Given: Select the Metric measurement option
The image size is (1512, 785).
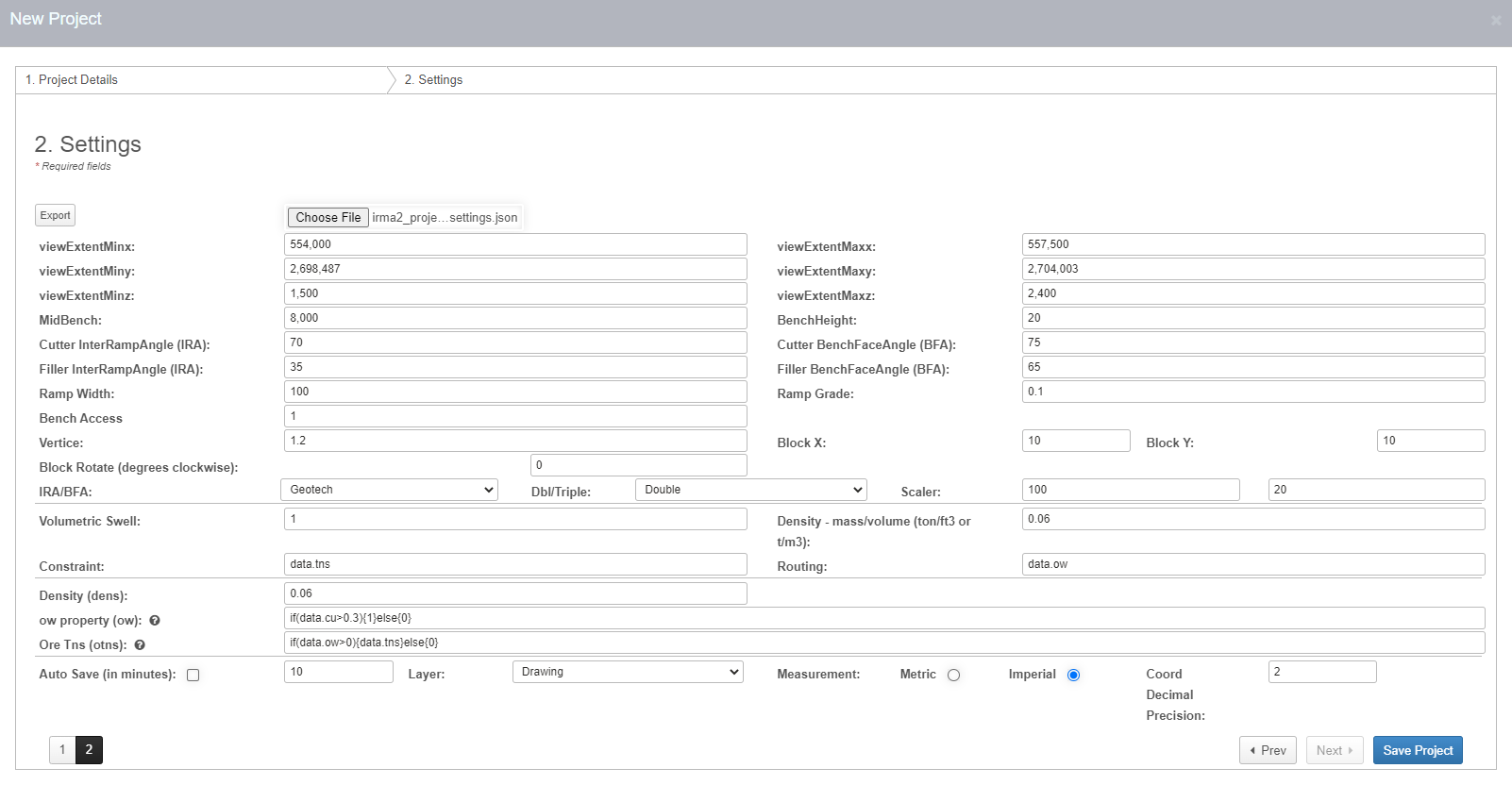Looking at the screenshot, I should (x=953, y=675).
